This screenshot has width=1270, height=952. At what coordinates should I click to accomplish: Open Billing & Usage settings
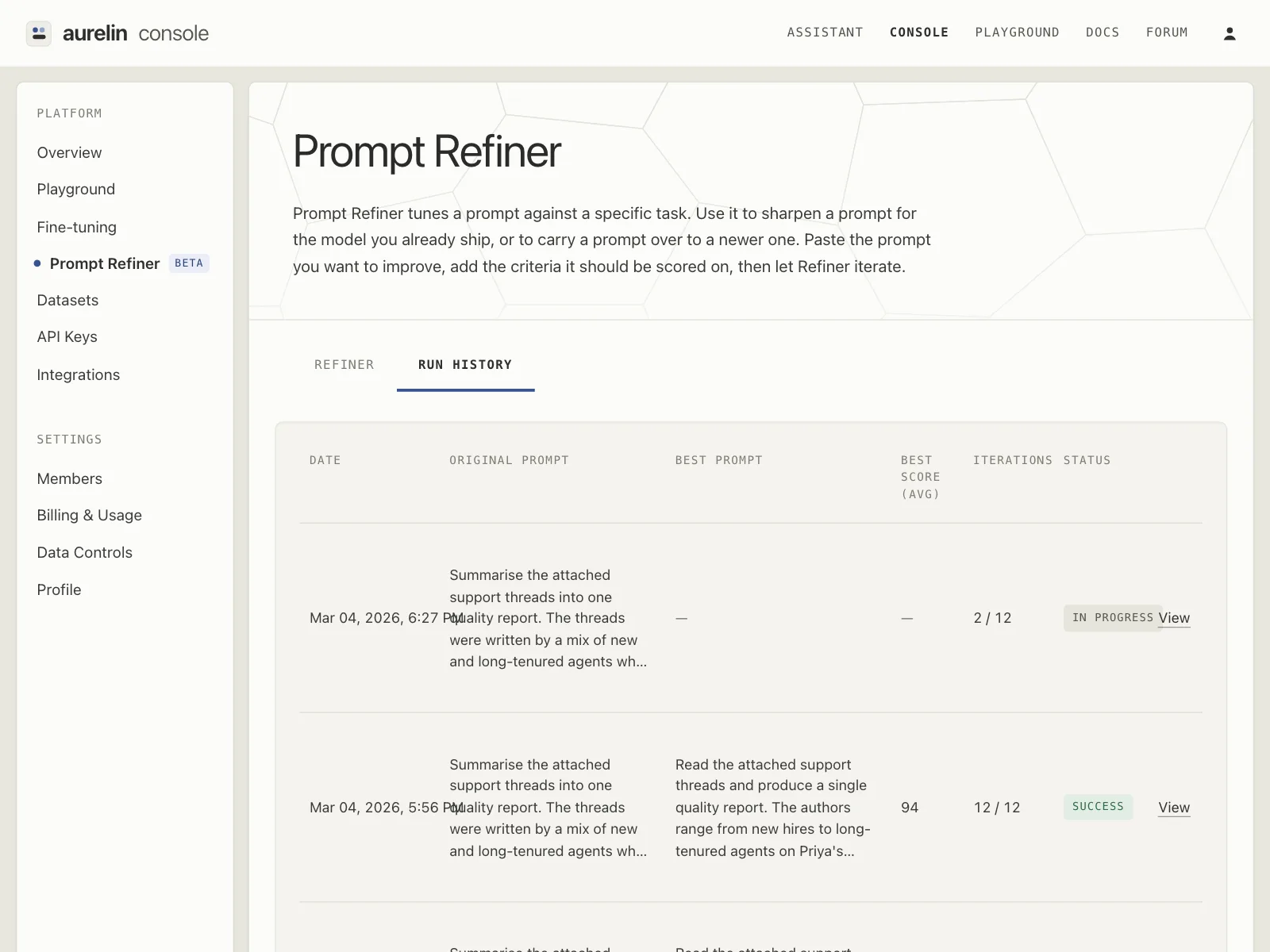tap(89, 515)
